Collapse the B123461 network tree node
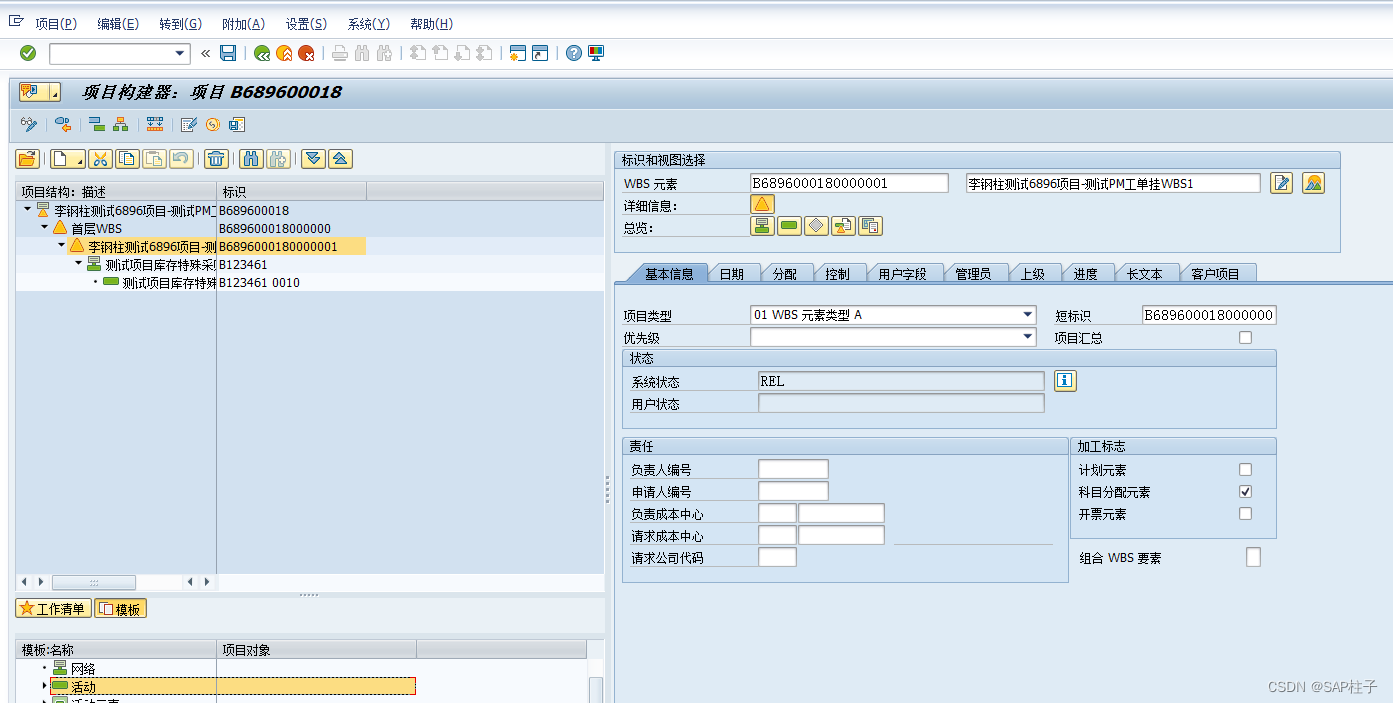1393x703 pixels. click(78, 263)
